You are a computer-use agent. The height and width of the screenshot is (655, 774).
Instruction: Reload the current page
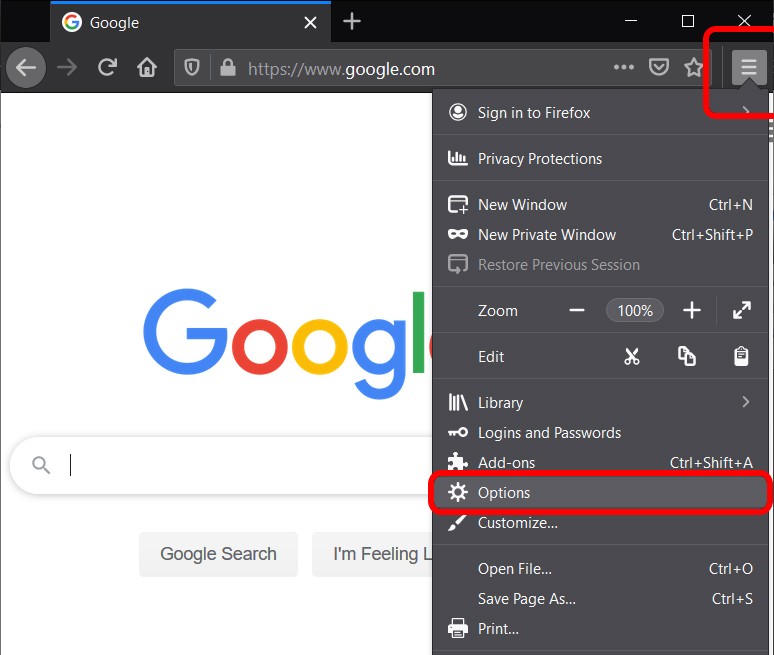pyautogui.click(x=108, y=68)
